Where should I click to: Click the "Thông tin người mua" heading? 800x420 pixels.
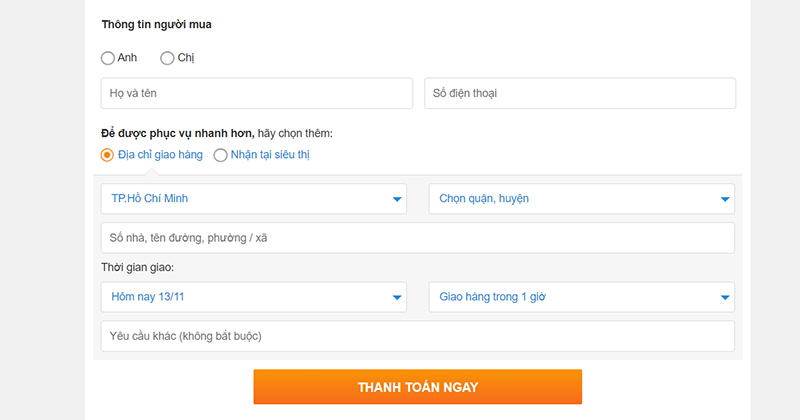155,24
